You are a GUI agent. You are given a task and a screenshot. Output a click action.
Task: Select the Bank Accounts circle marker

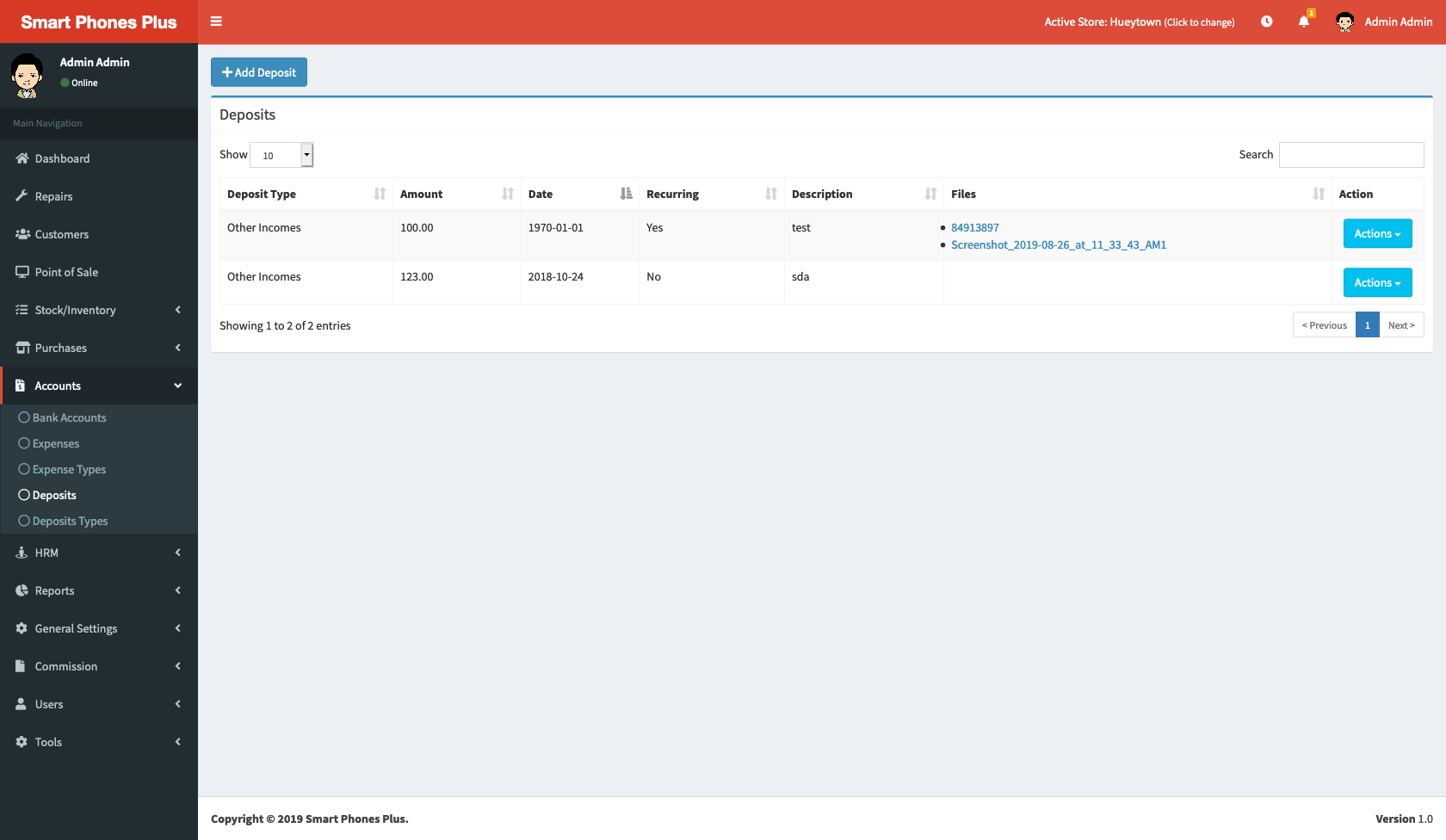(24, 417)
